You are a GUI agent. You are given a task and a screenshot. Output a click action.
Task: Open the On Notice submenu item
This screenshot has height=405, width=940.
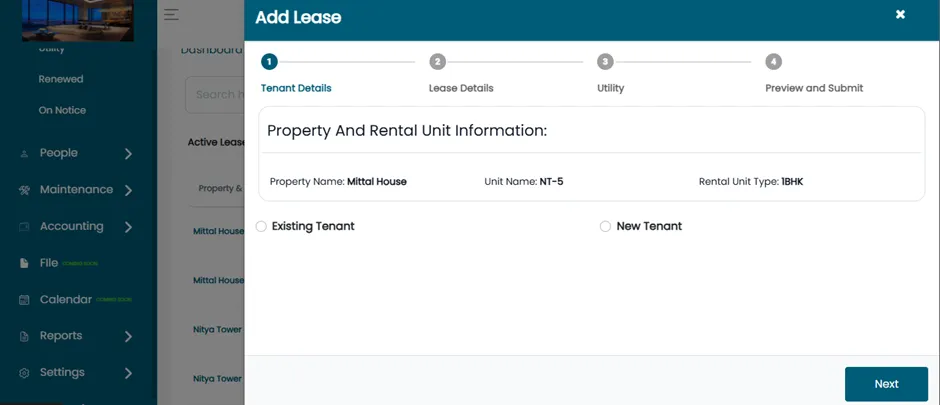62,110
